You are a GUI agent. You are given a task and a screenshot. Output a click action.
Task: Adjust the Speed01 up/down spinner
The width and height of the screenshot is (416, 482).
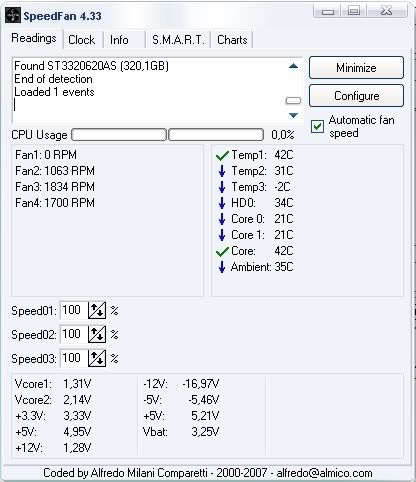pos(97,310)
